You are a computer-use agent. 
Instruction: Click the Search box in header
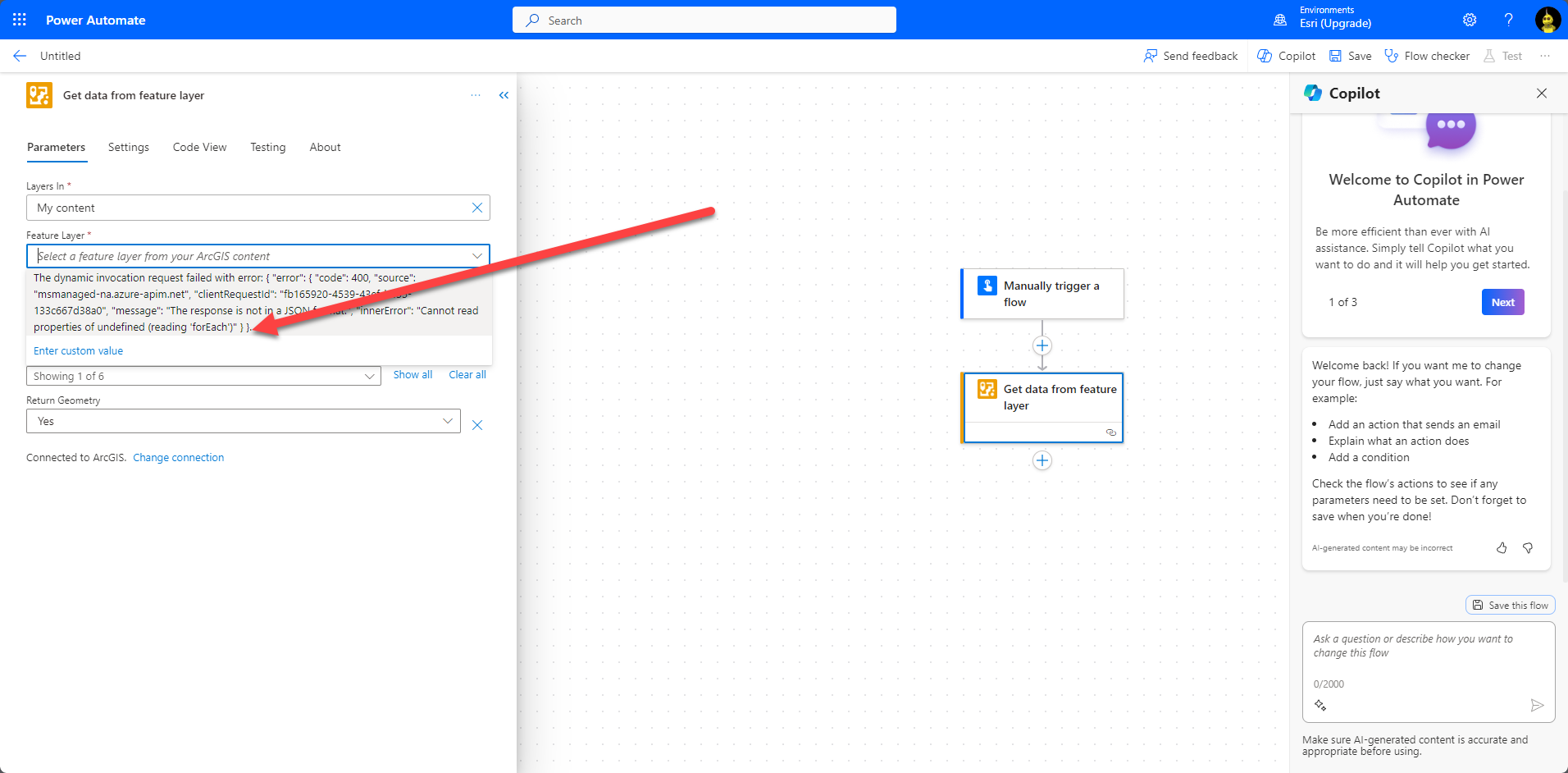[704, 20]
